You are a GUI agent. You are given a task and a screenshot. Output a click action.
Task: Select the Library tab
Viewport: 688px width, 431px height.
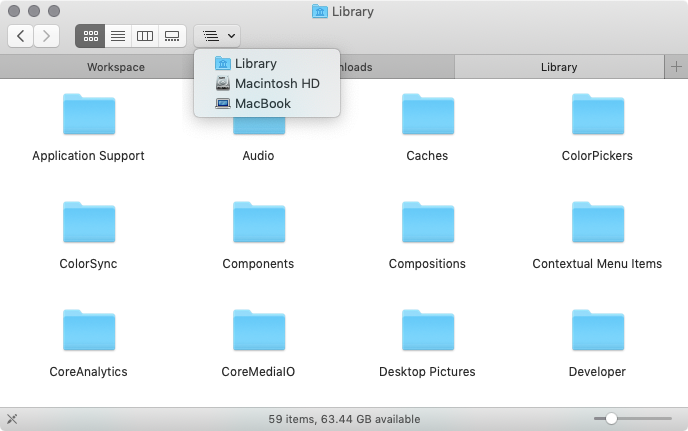click(x=559, y=67)
